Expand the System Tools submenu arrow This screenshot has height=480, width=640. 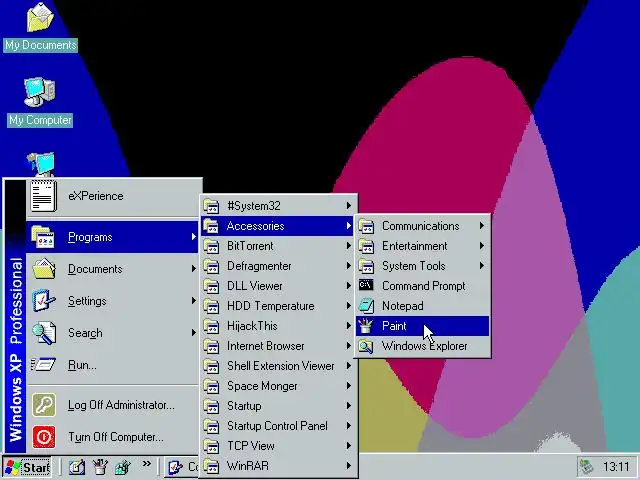(x=482, y=266)
